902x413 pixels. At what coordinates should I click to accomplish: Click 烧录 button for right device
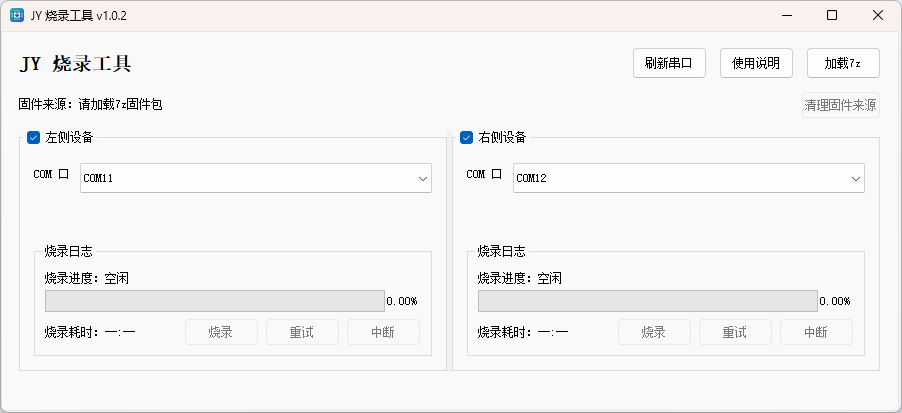click(654, 332)
